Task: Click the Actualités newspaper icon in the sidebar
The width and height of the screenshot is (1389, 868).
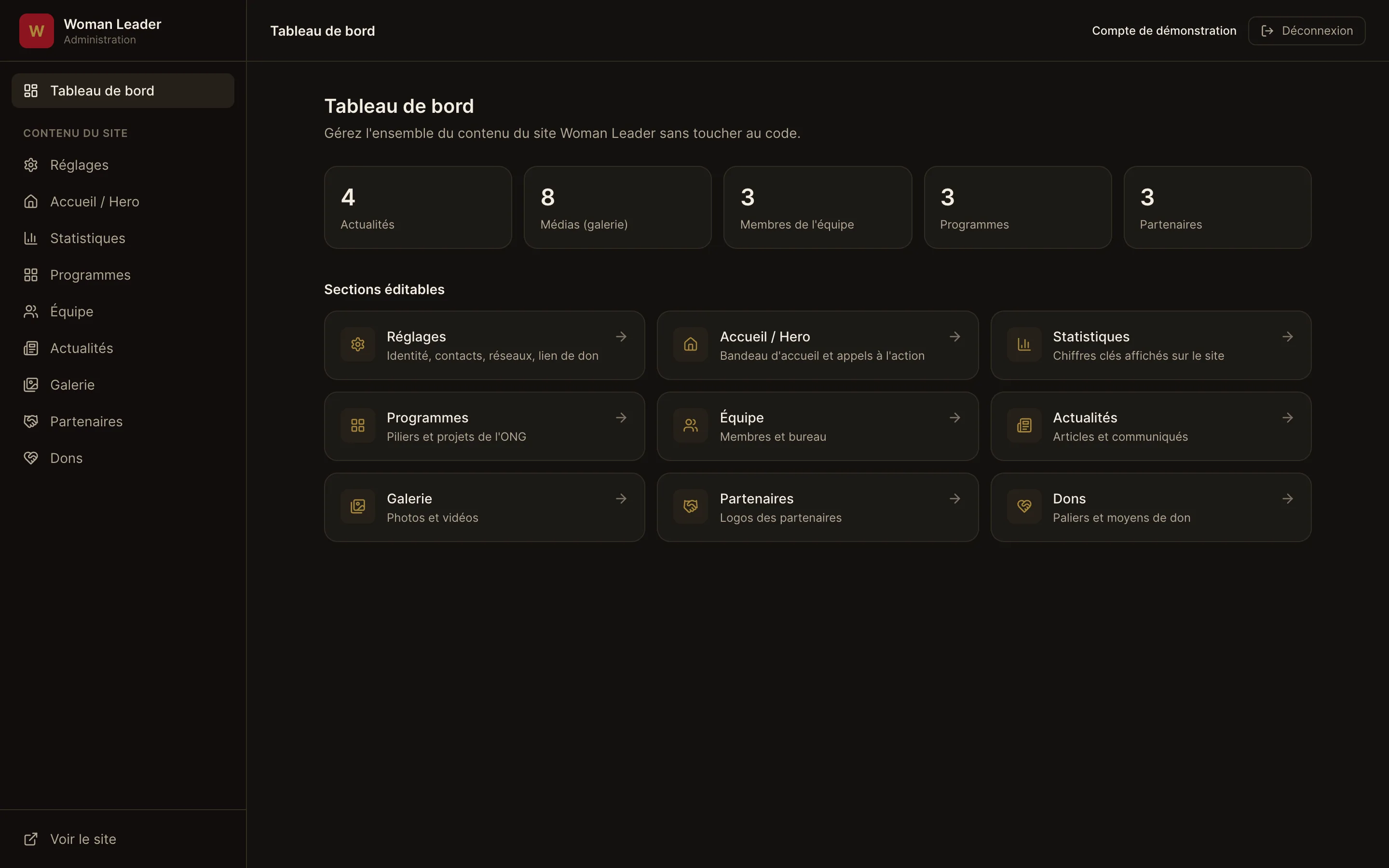Action: [31, 349]
